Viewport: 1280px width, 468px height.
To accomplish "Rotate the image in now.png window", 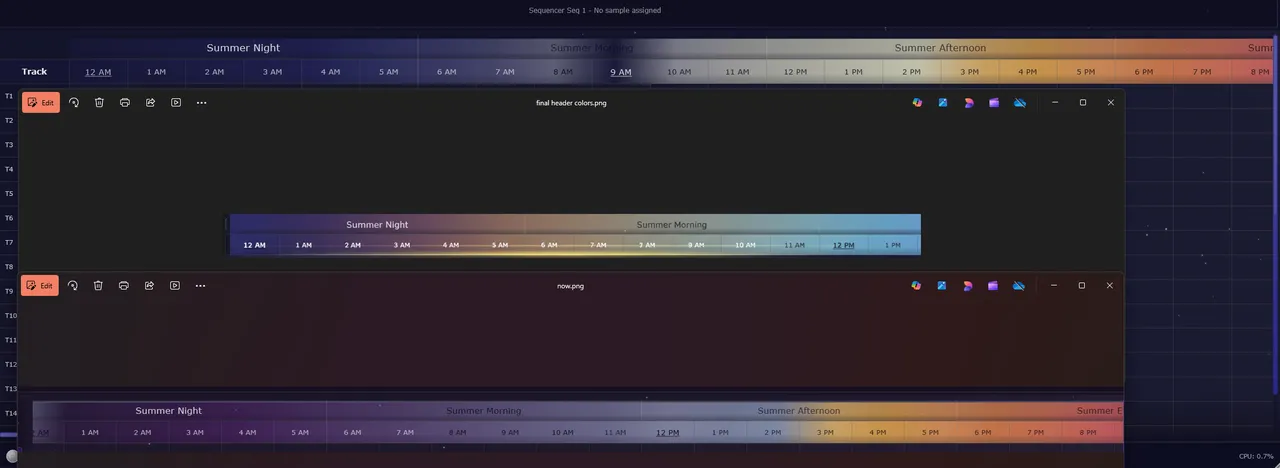I will pyautogui.click(x=73, y=285).
